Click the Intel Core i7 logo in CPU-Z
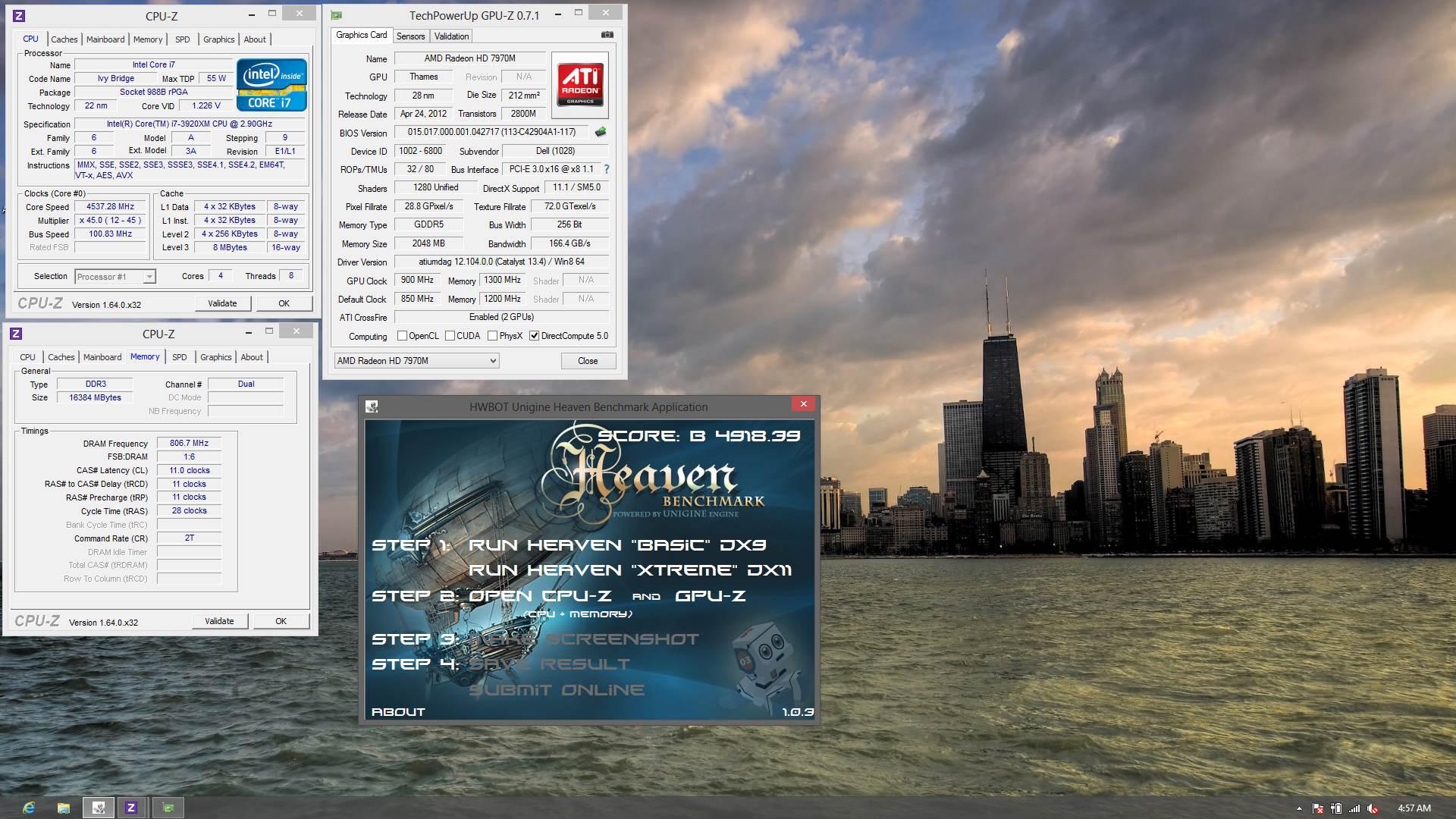The image size is (1456, 819). click(271, 85)
